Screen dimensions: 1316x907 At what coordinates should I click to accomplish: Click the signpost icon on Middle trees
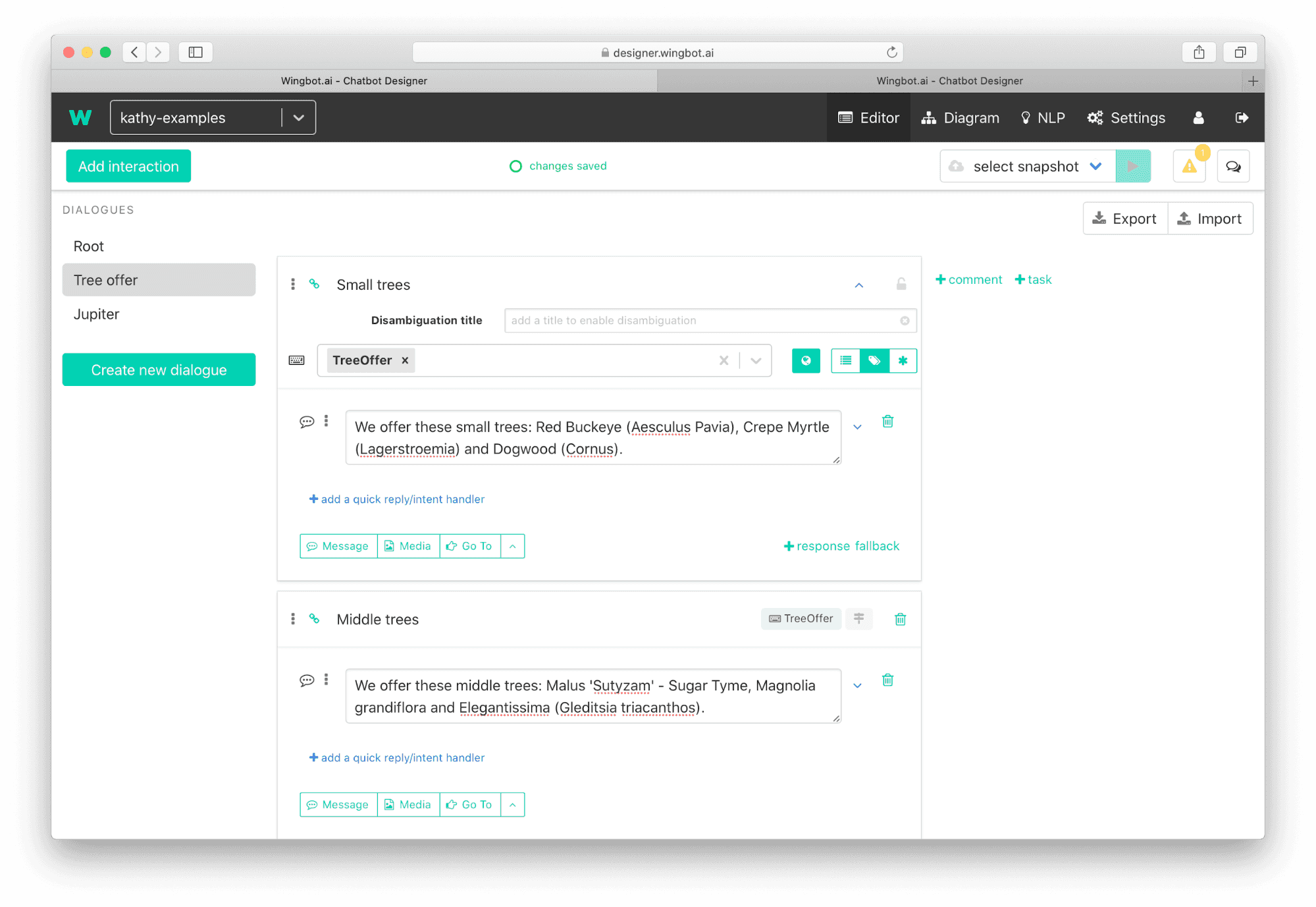[859, 618]
